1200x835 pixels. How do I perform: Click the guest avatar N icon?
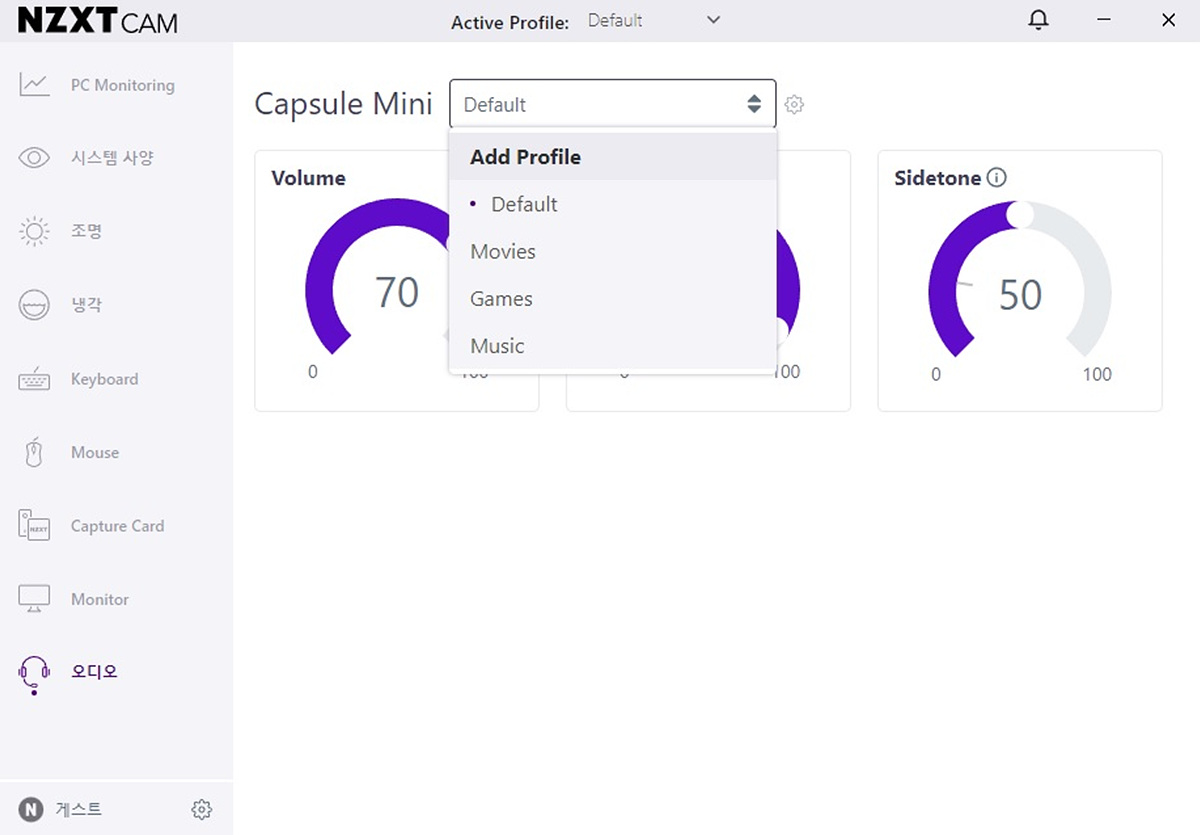[x=32, y=809]
